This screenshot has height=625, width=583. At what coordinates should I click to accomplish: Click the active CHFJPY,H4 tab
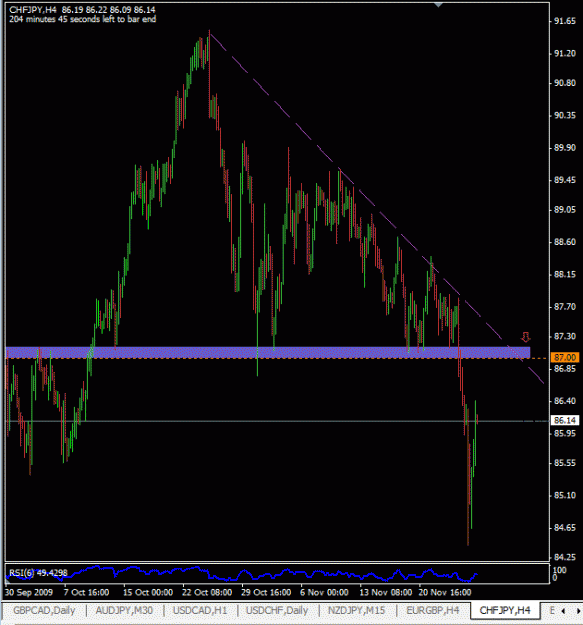[x=505, y=610]
